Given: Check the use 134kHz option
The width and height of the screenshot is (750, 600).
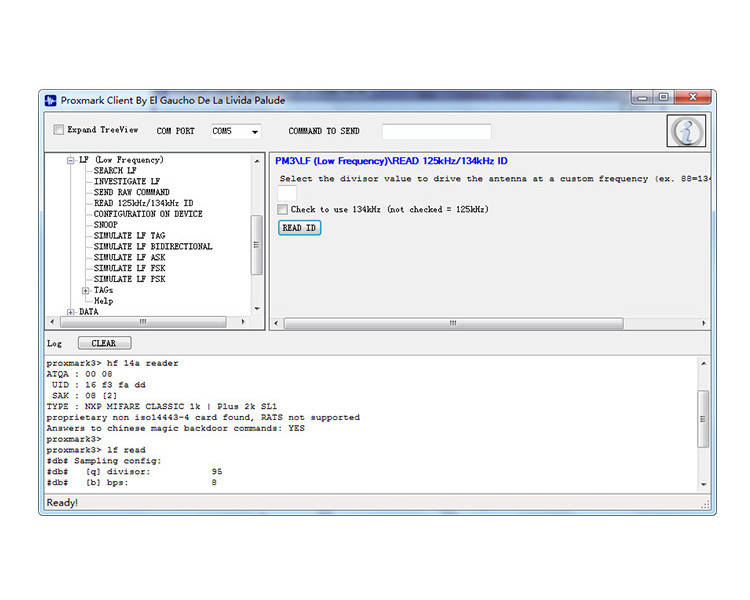Looking at the screenshot, I should point(283,210).
